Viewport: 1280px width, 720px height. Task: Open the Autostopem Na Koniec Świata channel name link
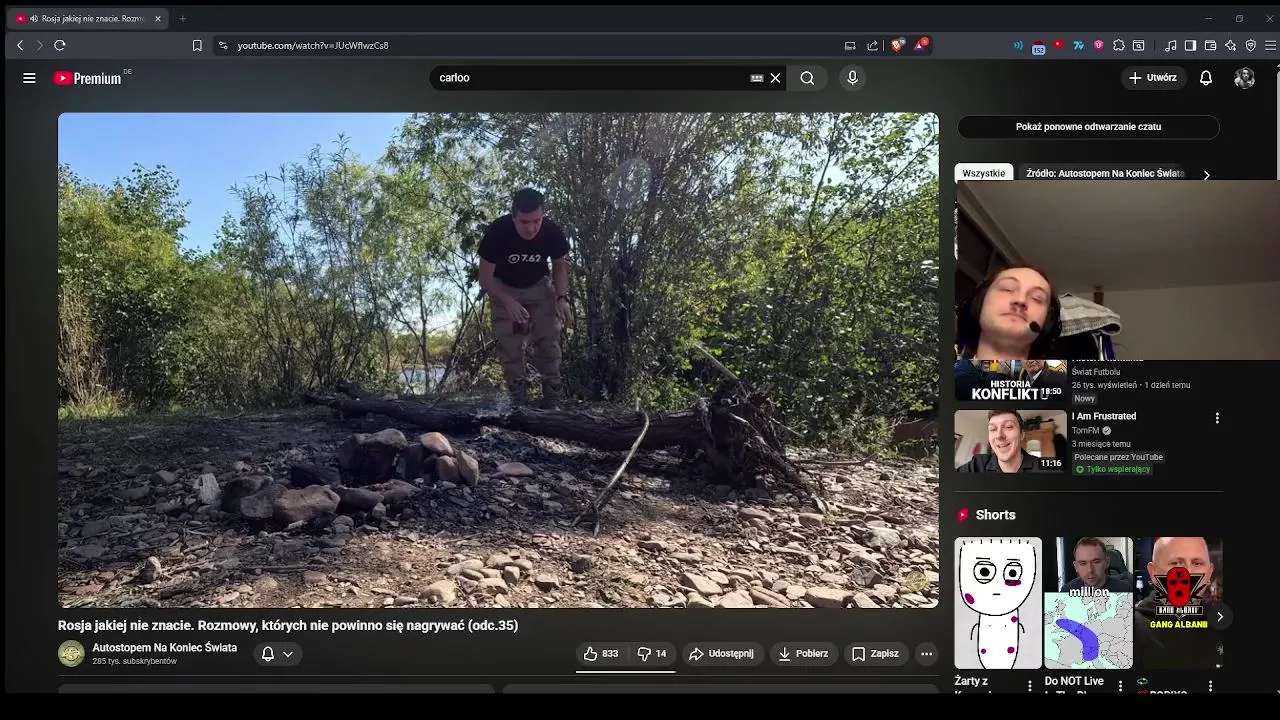165,648
